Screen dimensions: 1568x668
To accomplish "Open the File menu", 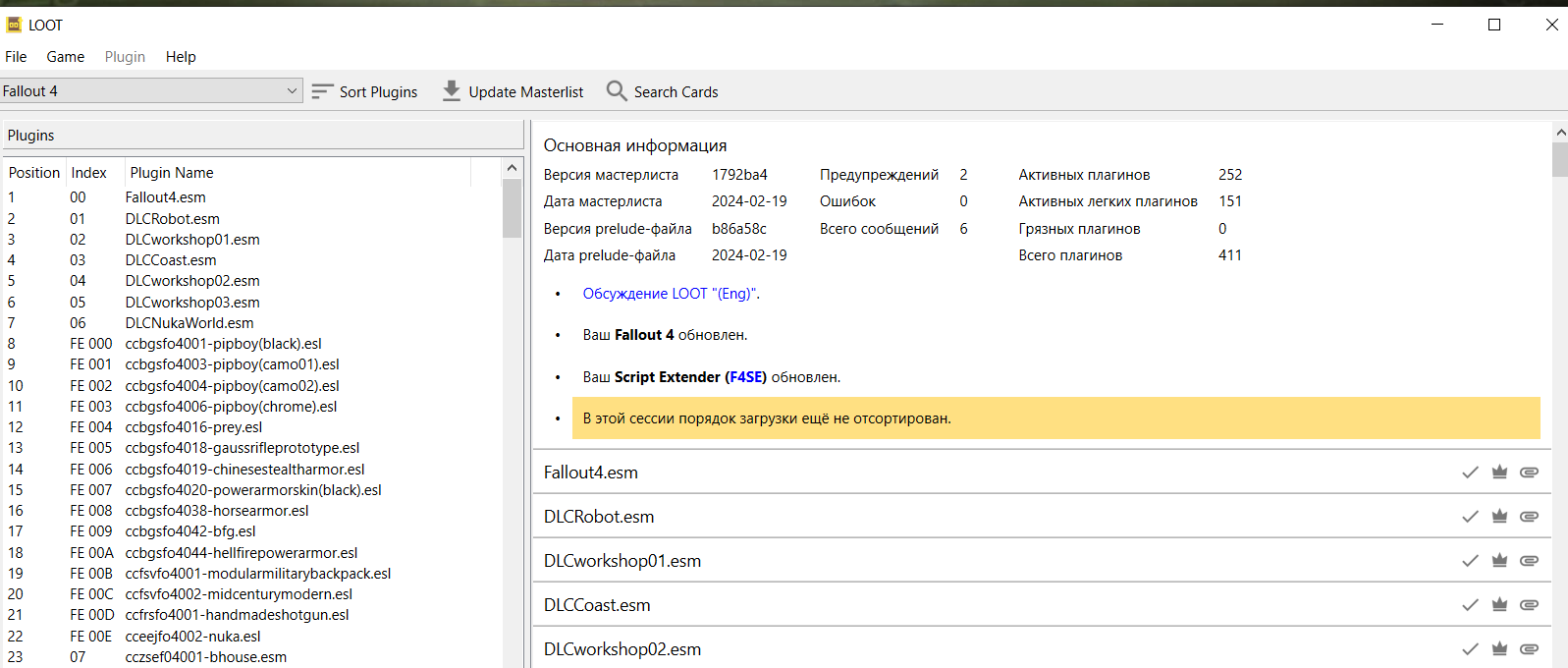I will pyautogui.click(x=16, y=57).
